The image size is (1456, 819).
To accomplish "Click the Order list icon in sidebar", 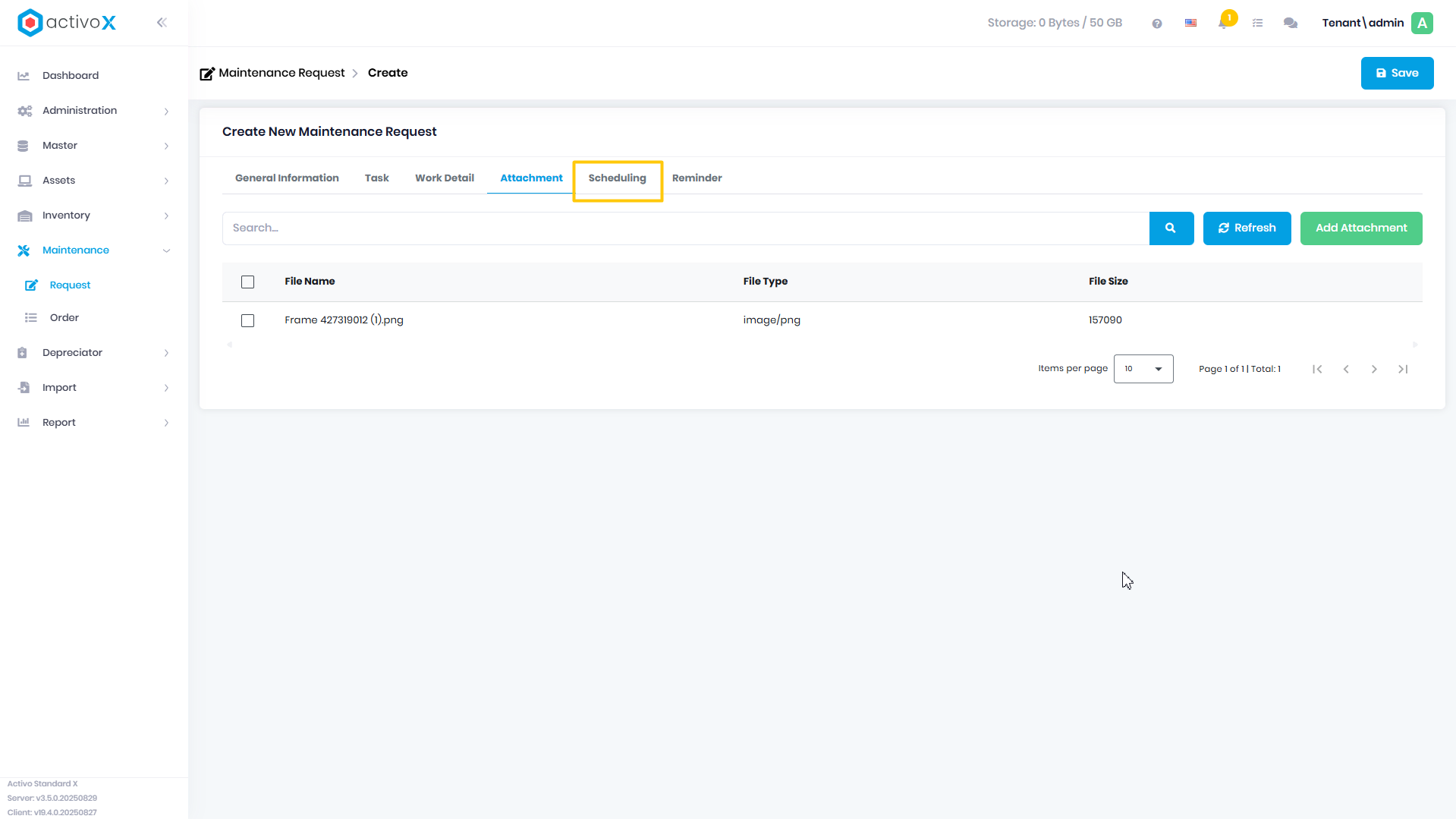I will point(31,318).
